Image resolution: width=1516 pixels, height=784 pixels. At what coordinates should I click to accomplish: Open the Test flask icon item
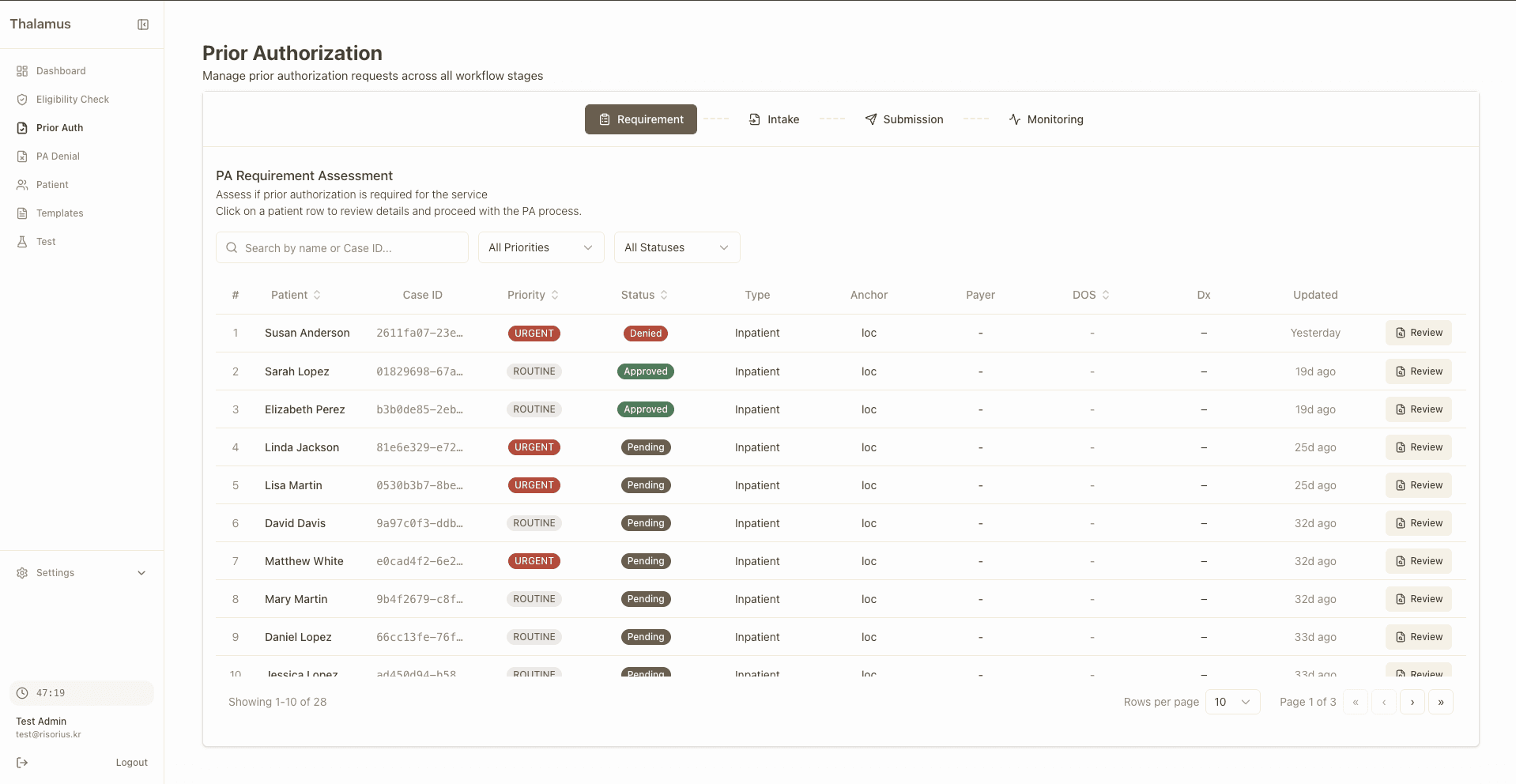[x=22, y=242]
